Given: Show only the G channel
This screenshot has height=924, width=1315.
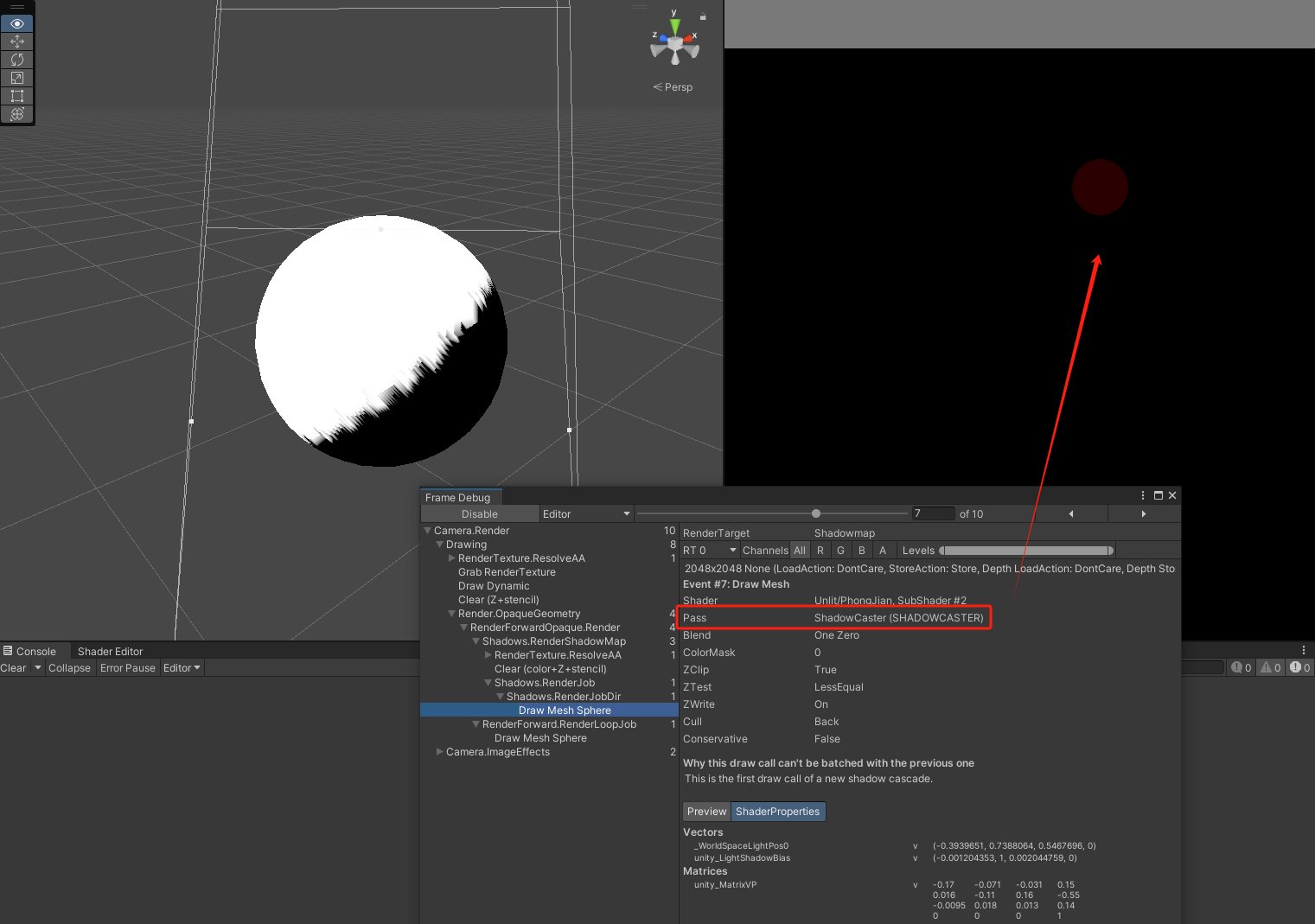Looking at the screenshot, I should click(840, 551).
